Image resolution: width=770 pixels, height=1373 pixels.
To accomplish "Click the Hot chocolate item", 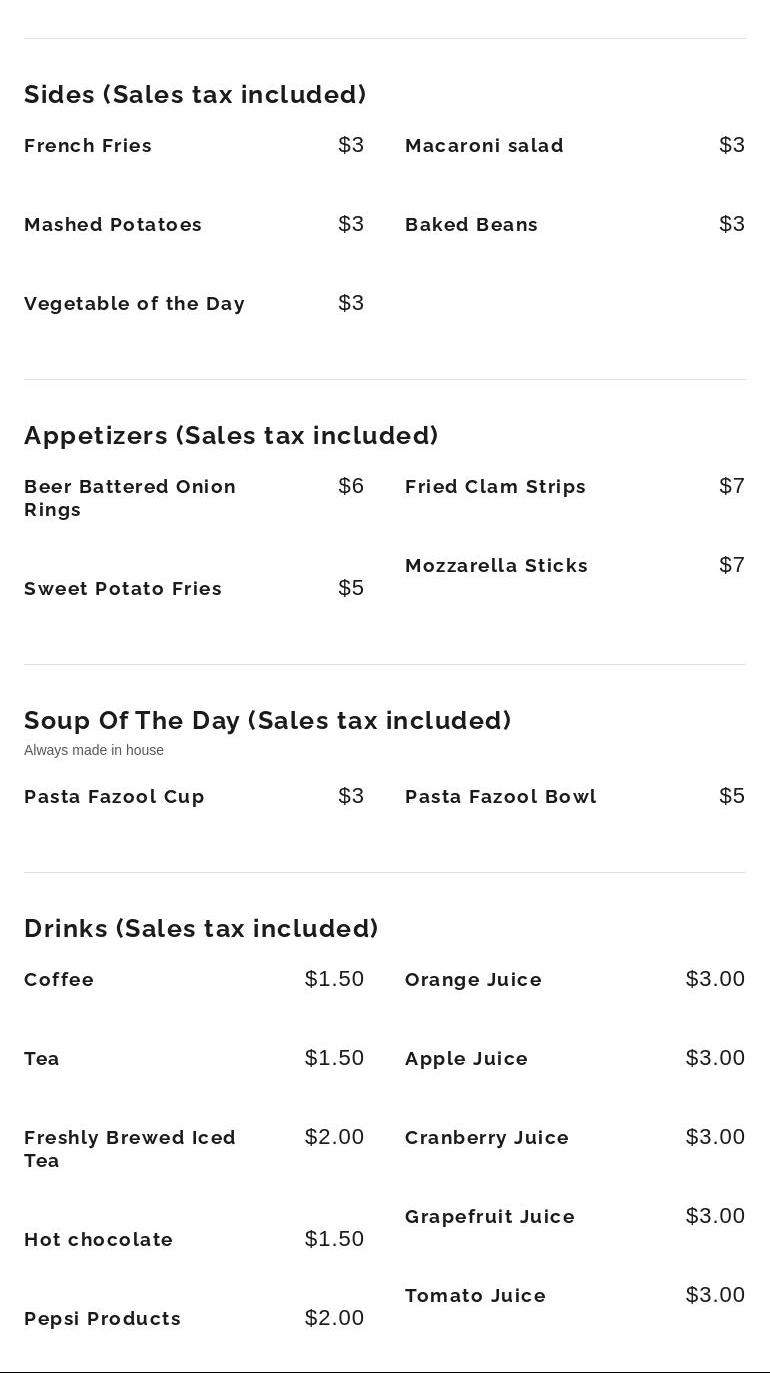I will pyautogui.click(x=98, y=1240).
